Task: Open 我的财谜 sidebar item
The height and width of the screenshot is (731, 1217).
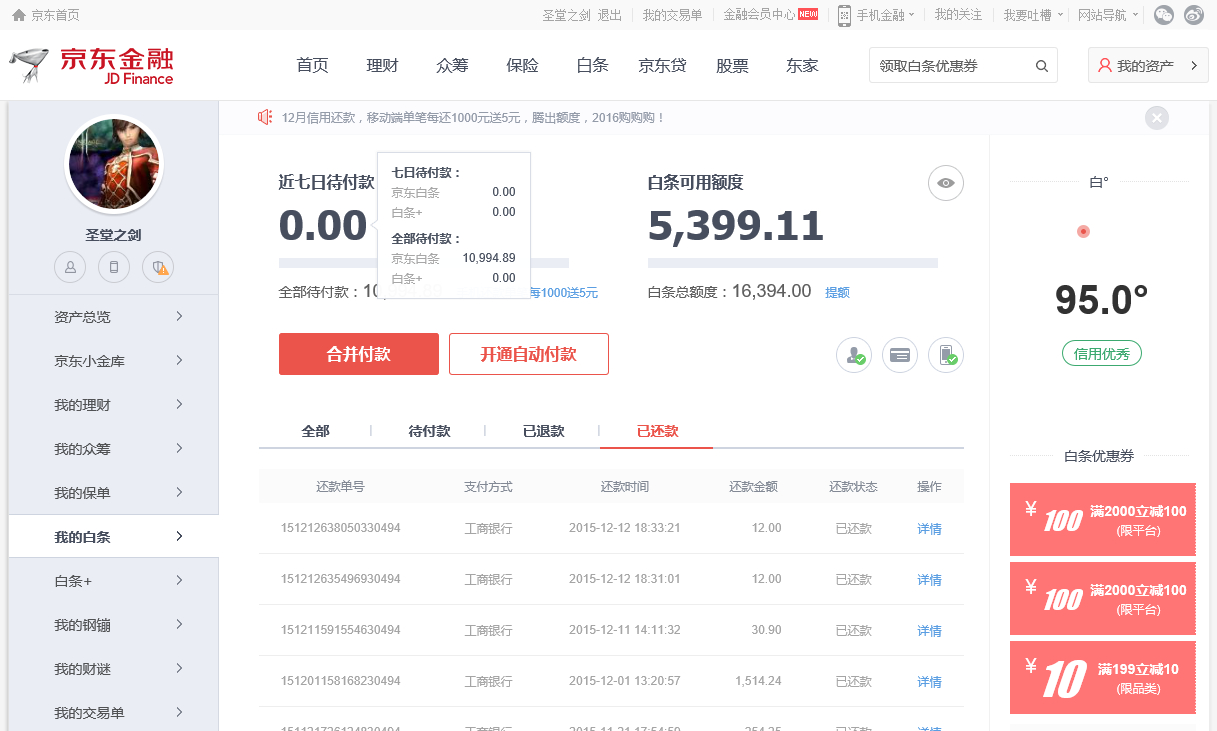Action: (x=113, y=669)
